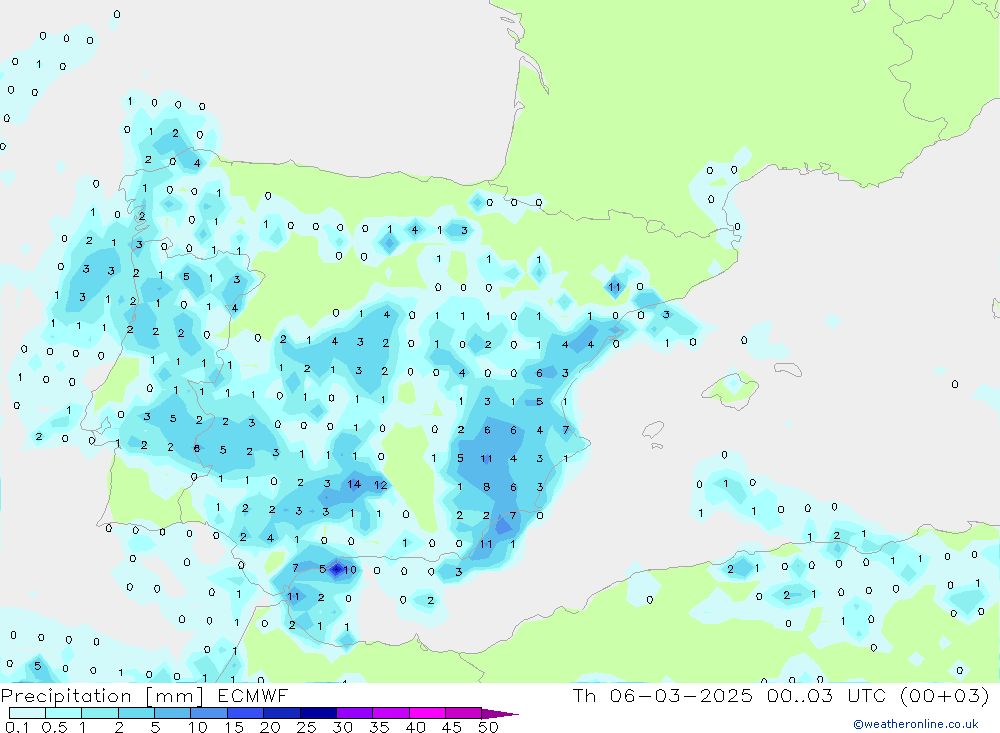Click the 1–2 mm legend color swatch

click(100, 713)
